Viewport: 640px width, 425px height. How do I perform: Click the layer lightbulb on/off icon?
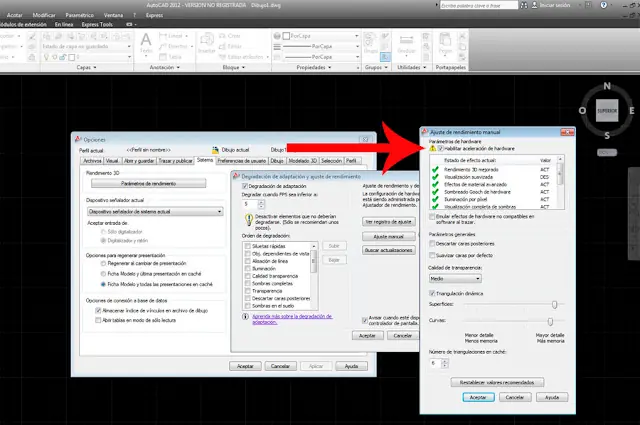pos(46,57)
